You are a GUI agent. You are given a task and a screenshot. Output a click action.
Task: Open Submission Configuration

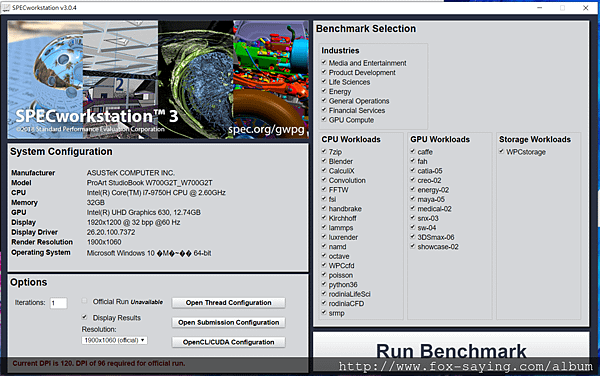click(228, 322)
